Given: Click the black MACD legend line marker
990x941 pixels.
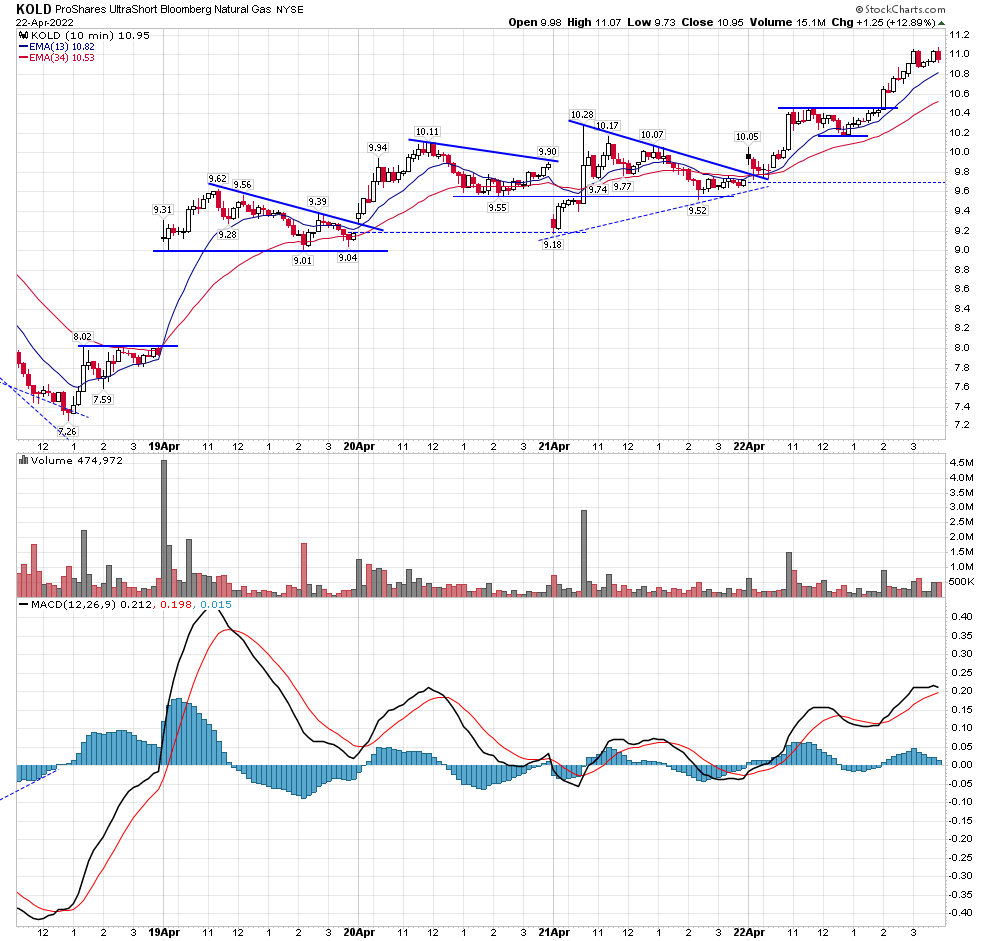Looking at the screenshot, I should tap(23, 604).
